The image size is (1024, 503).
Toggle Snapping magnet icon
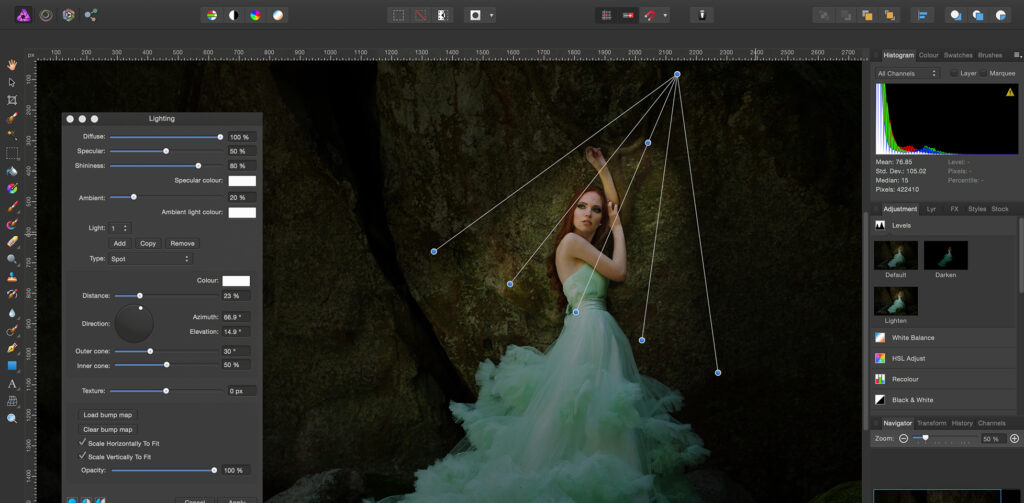(650, 15)
